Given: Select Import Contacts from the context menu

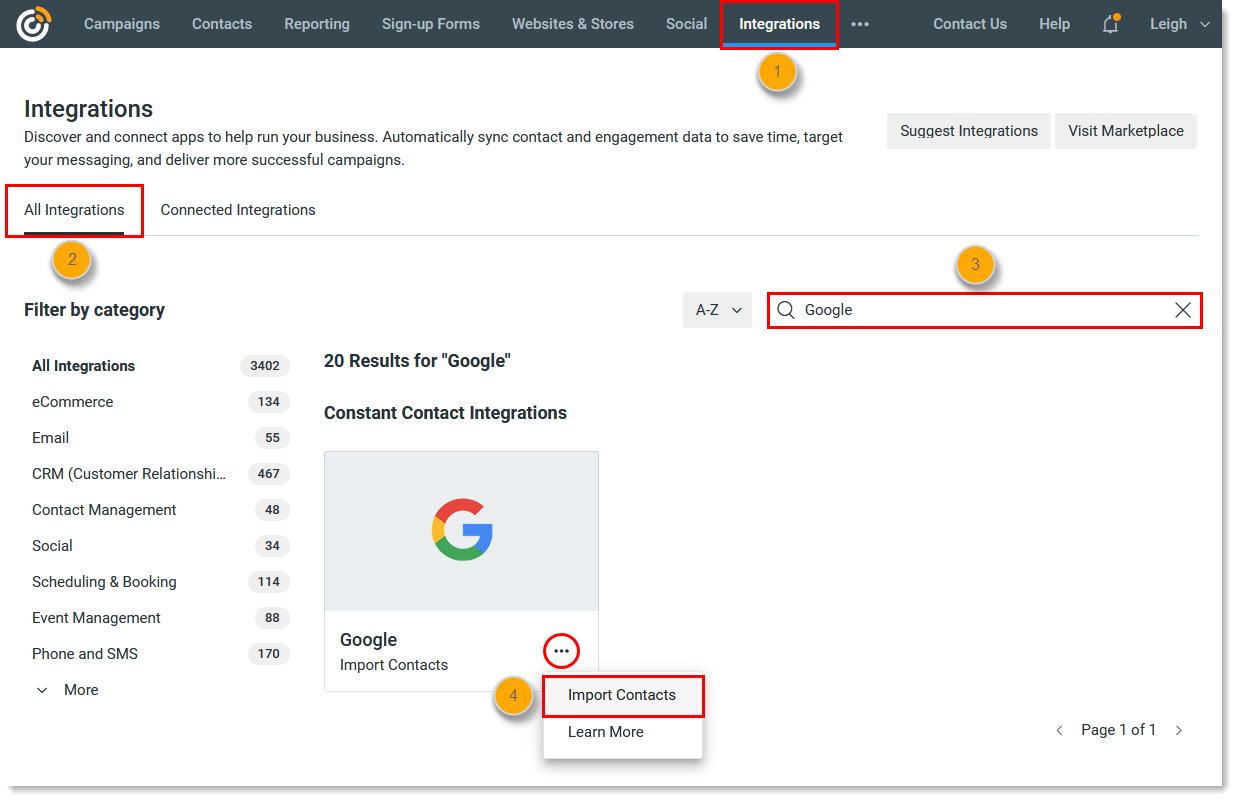Looking at the screenshot, I should point(621,695).
